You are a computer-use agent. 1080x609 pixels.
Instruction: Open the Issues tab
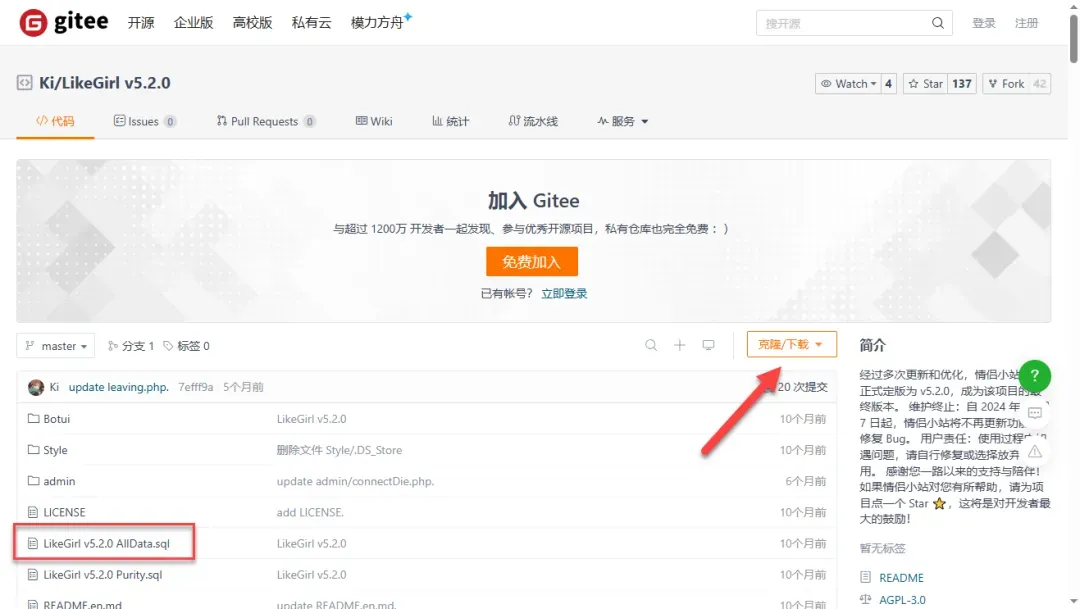145,121
